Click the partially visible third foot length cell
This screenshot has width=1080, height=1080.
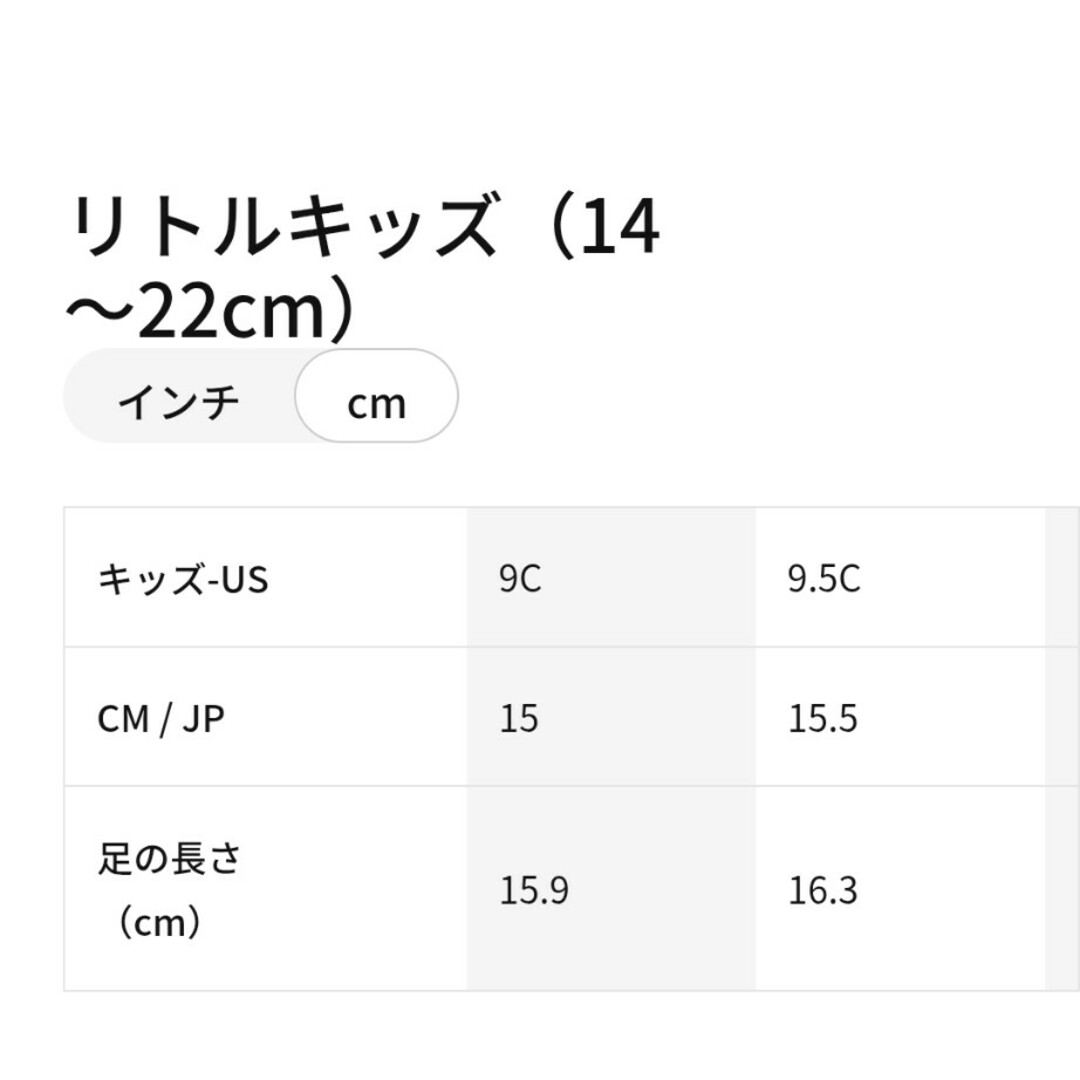click(x=1062, y=889)
